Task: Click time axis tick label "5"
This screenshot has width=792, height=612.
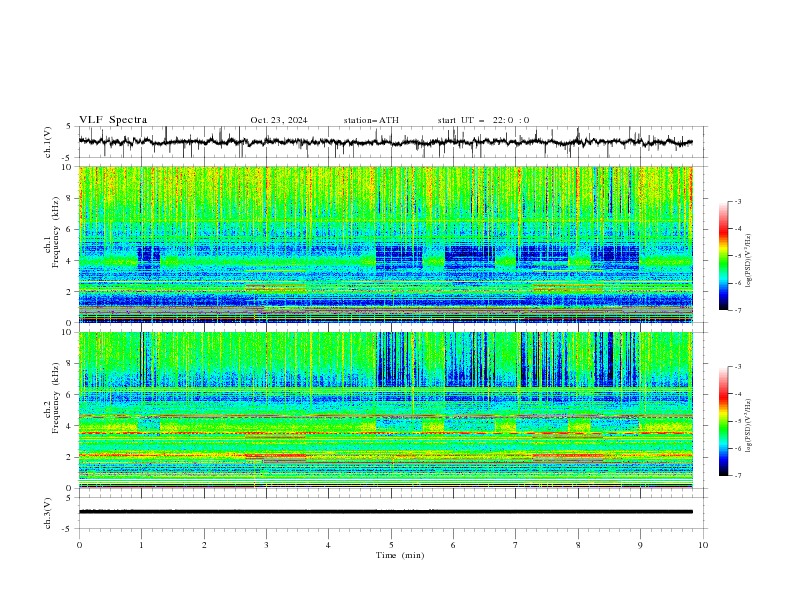Action: 391,545
